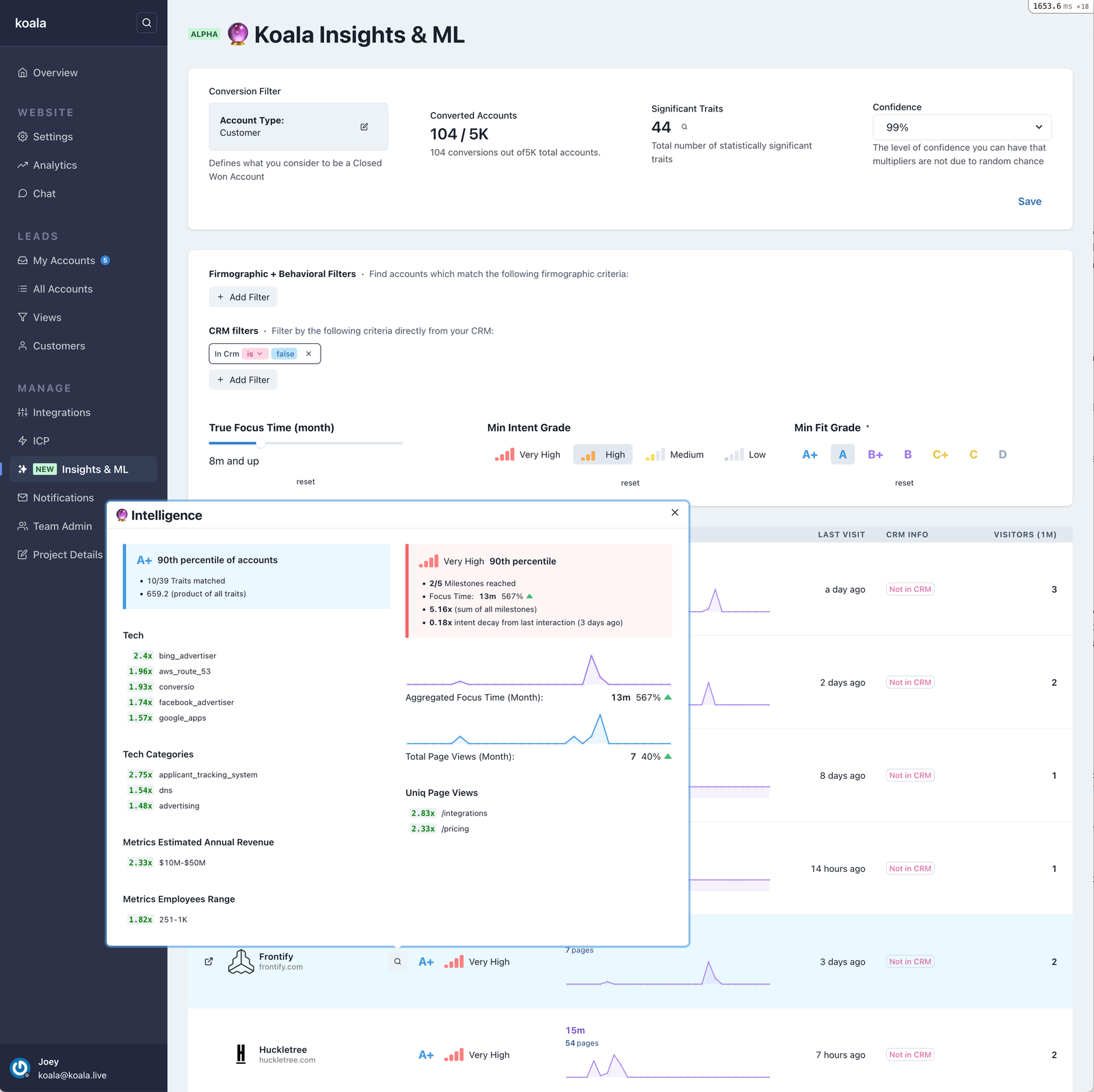1094x1092 pixels.
Task: Open the Confidence 99% dropdown
Action: [961, 127]
